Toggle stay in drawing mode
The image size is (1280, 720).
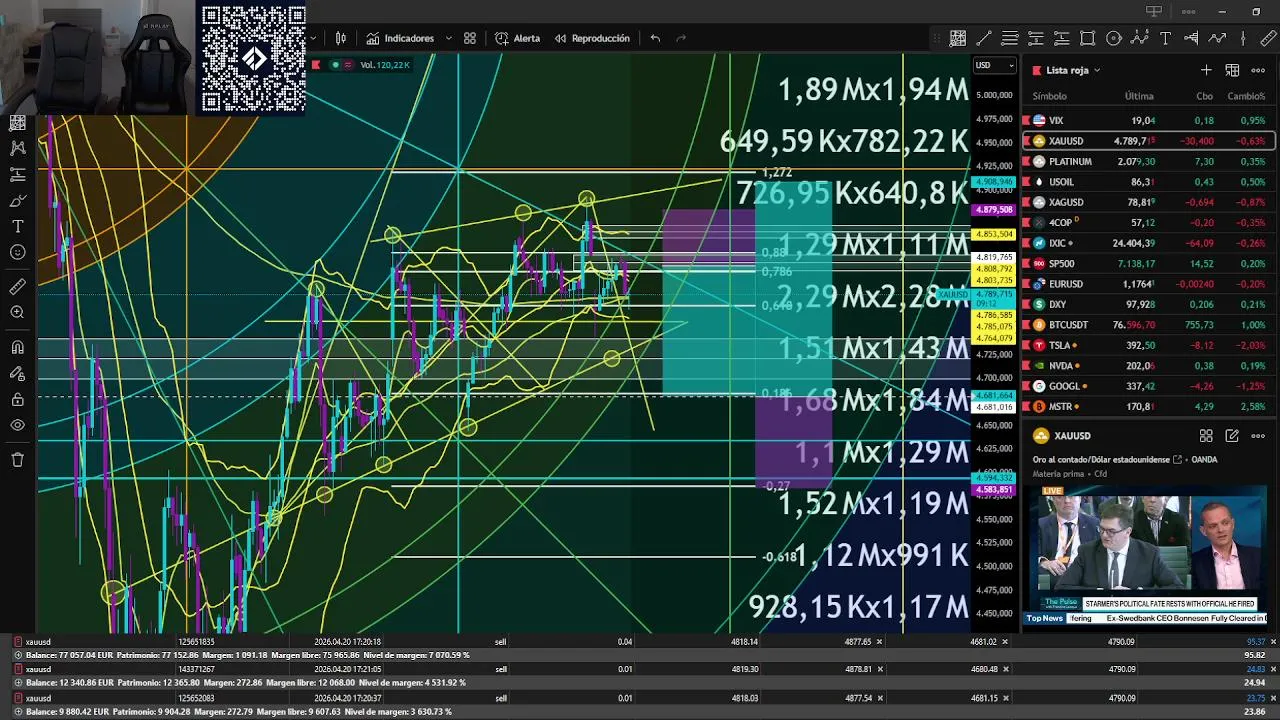tap(17, 374)
